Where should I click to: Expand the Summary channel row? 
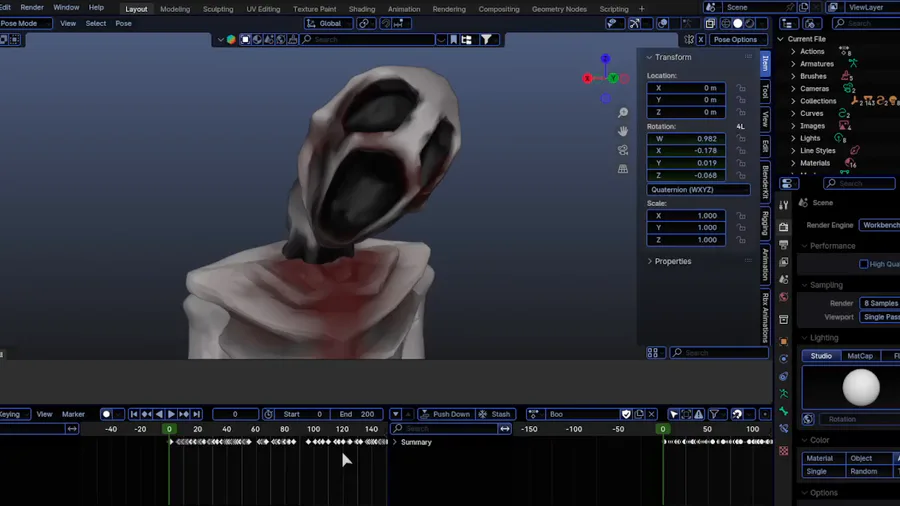point(395,442)
